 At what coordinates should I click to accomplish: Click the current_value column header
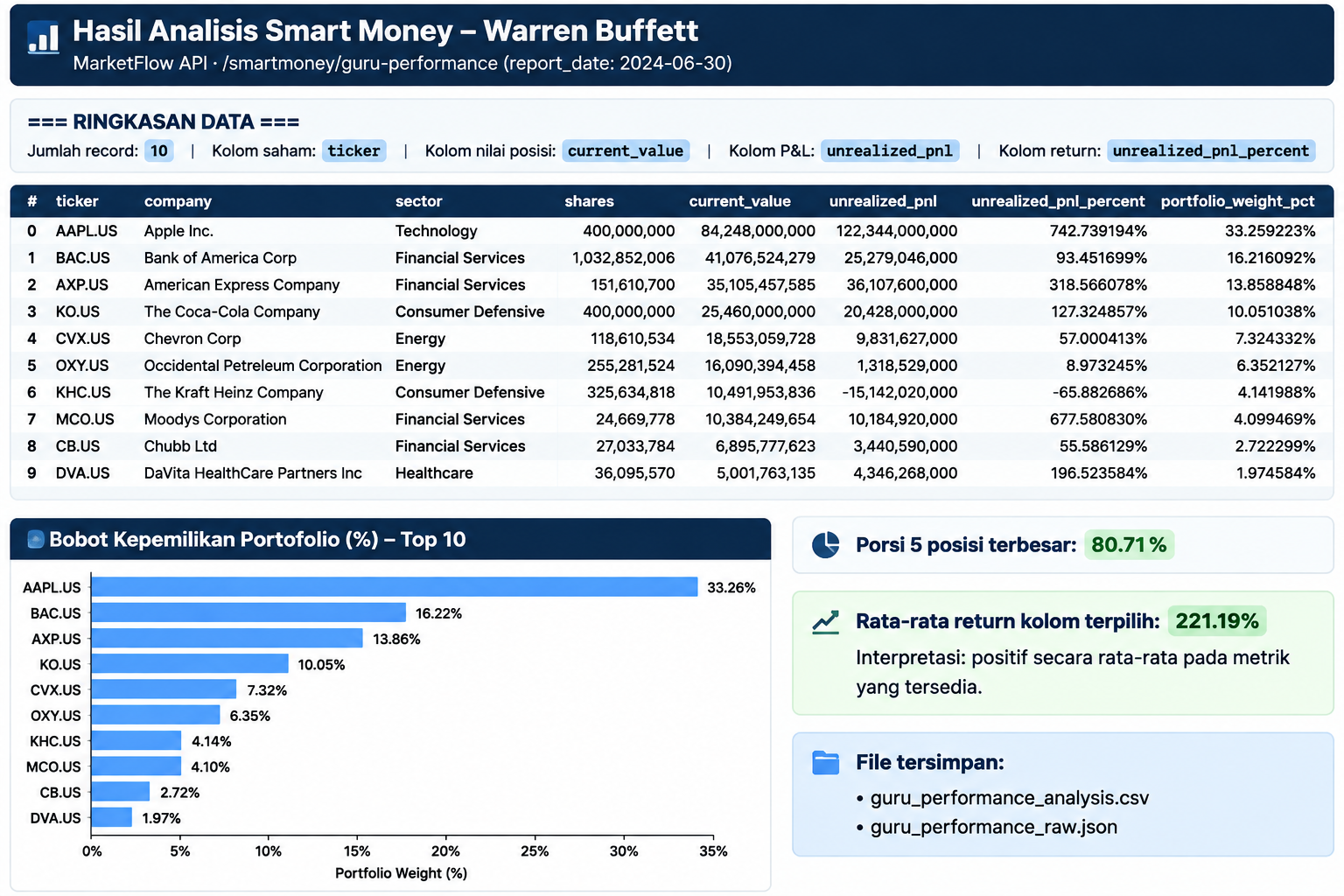pyautogui.click(x=739, y=201)
